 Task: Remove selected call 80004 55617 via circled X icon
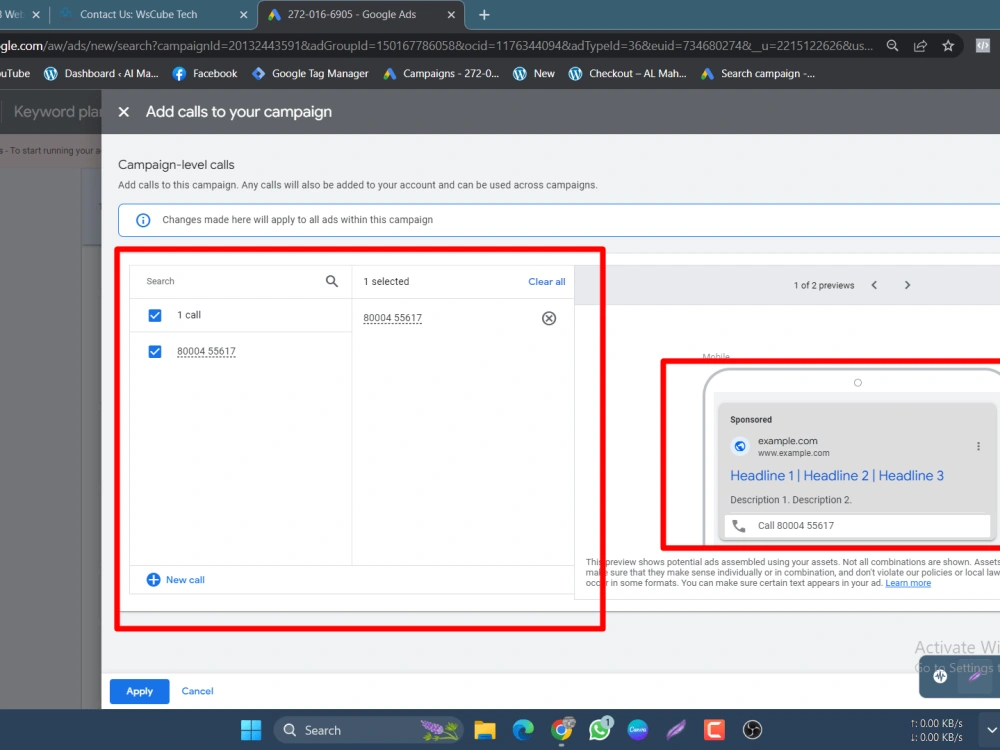tap(548, 318)
